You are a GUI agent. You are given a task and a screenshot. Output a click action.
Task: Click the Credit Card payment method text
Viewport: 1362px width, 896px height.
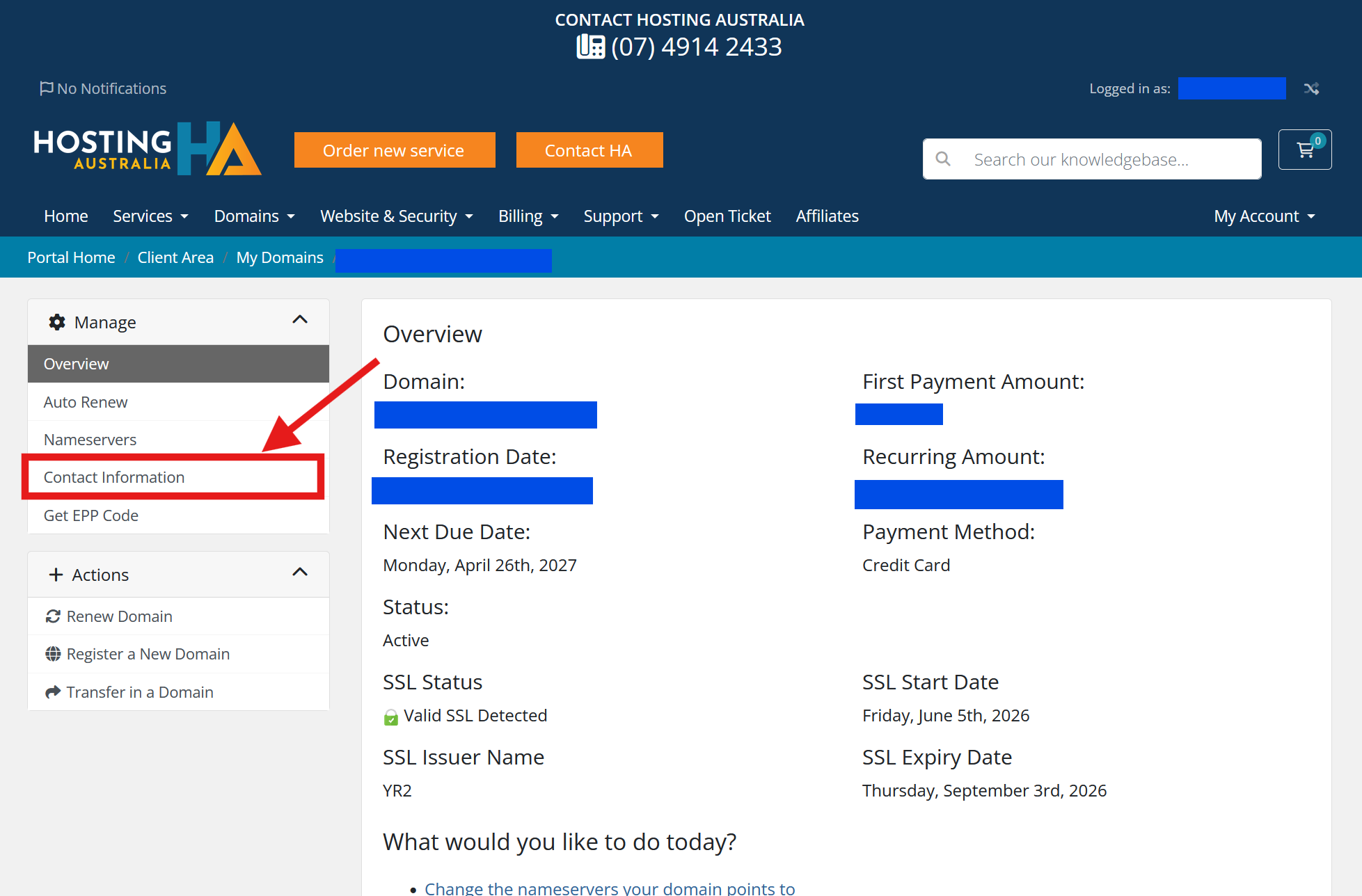906,566
